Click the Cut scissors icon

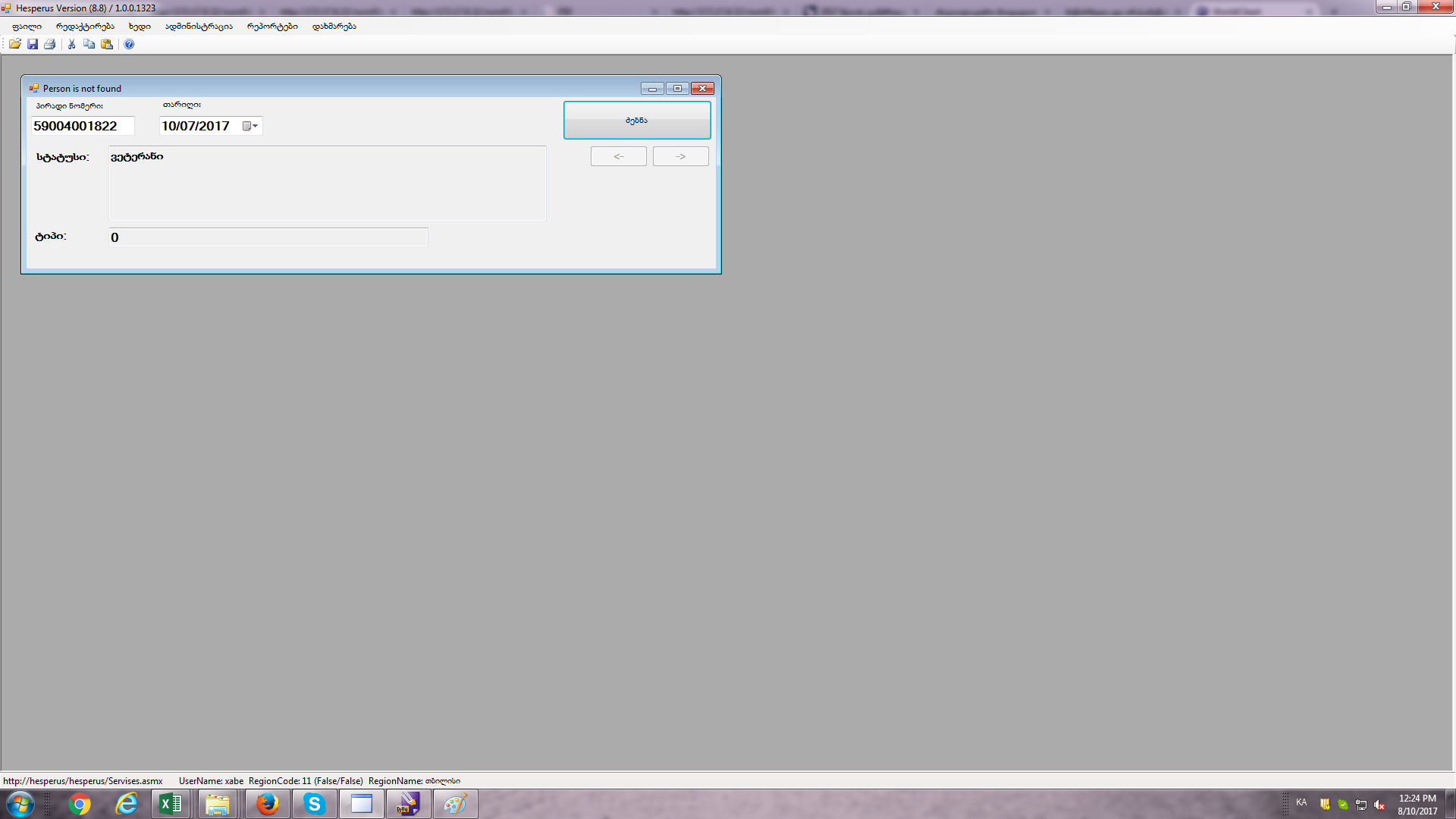click(72, 44)
